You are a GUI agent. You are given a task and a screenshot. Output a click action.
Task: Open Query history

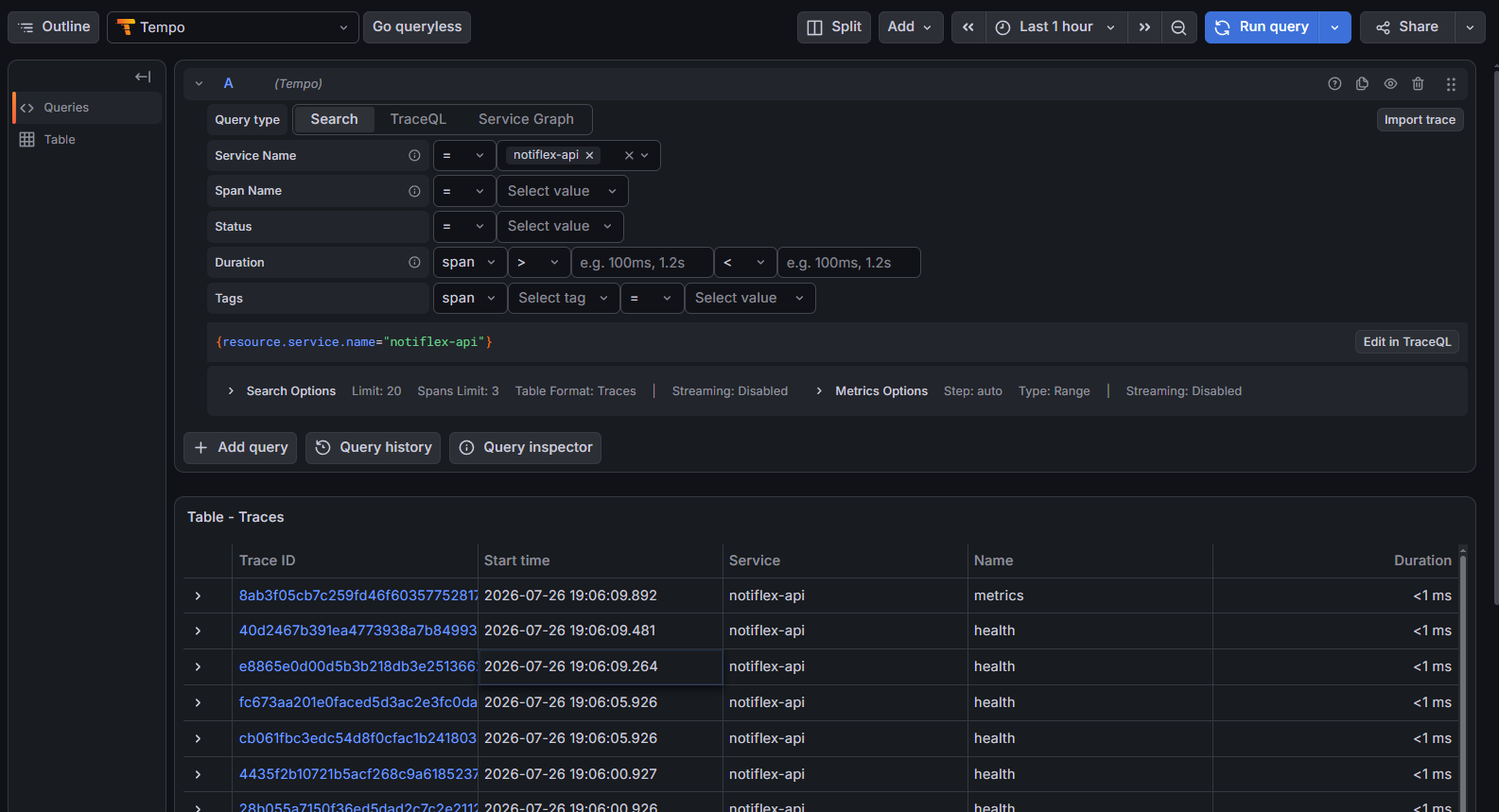(374, 448)
